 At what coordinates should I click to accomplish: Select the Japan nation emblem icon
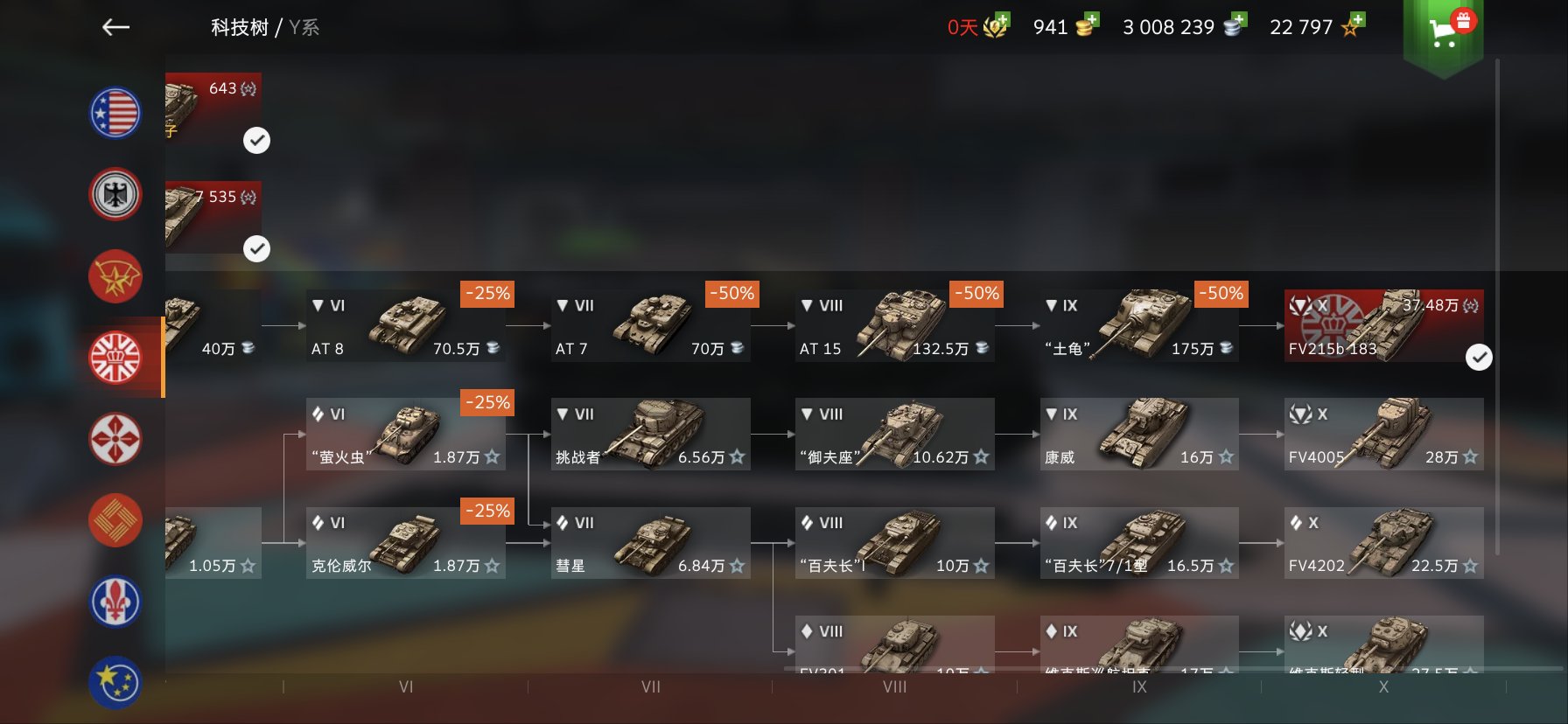[115, 439]
